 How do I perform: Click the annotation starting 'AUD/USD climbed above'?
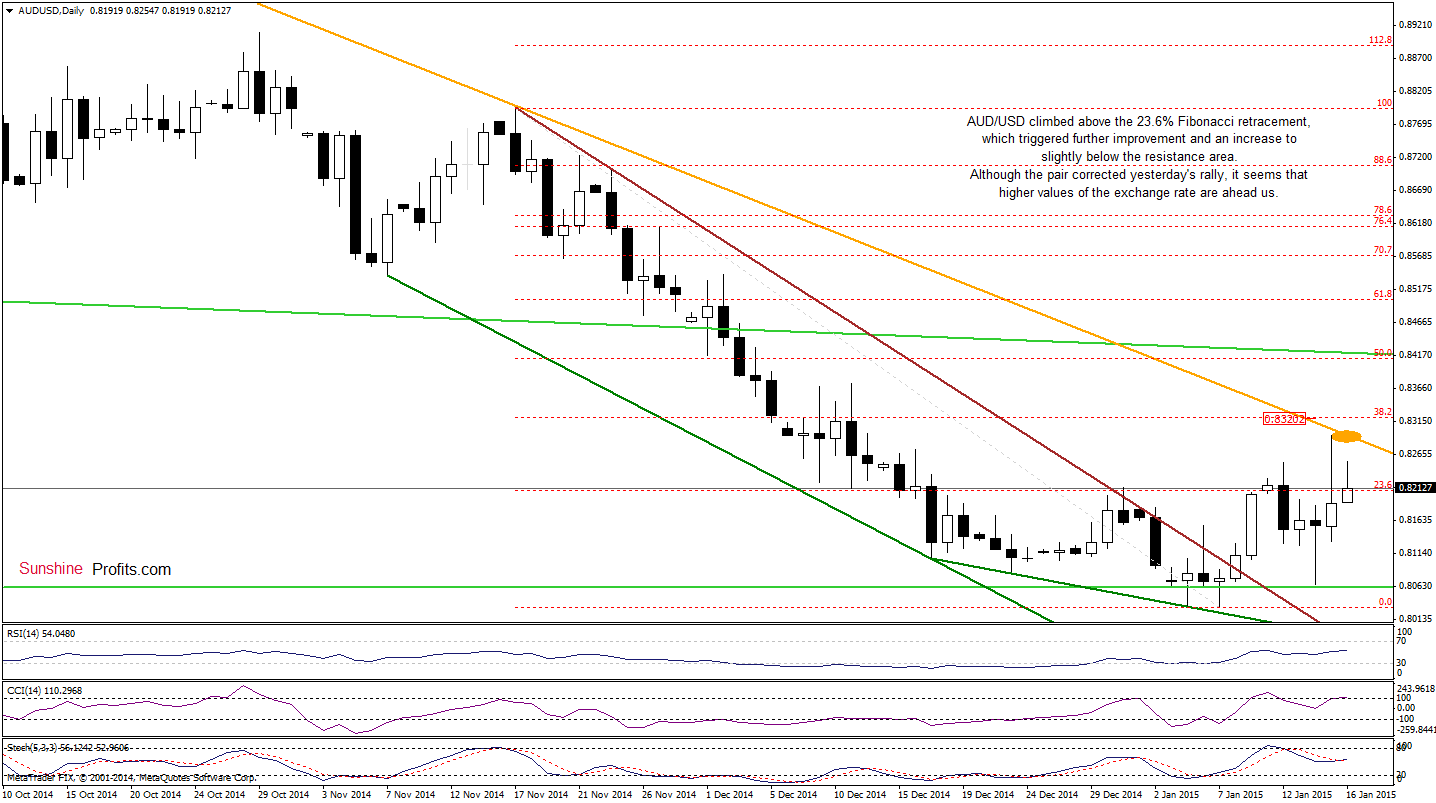pyautogui.click(x=1138, y=157)
